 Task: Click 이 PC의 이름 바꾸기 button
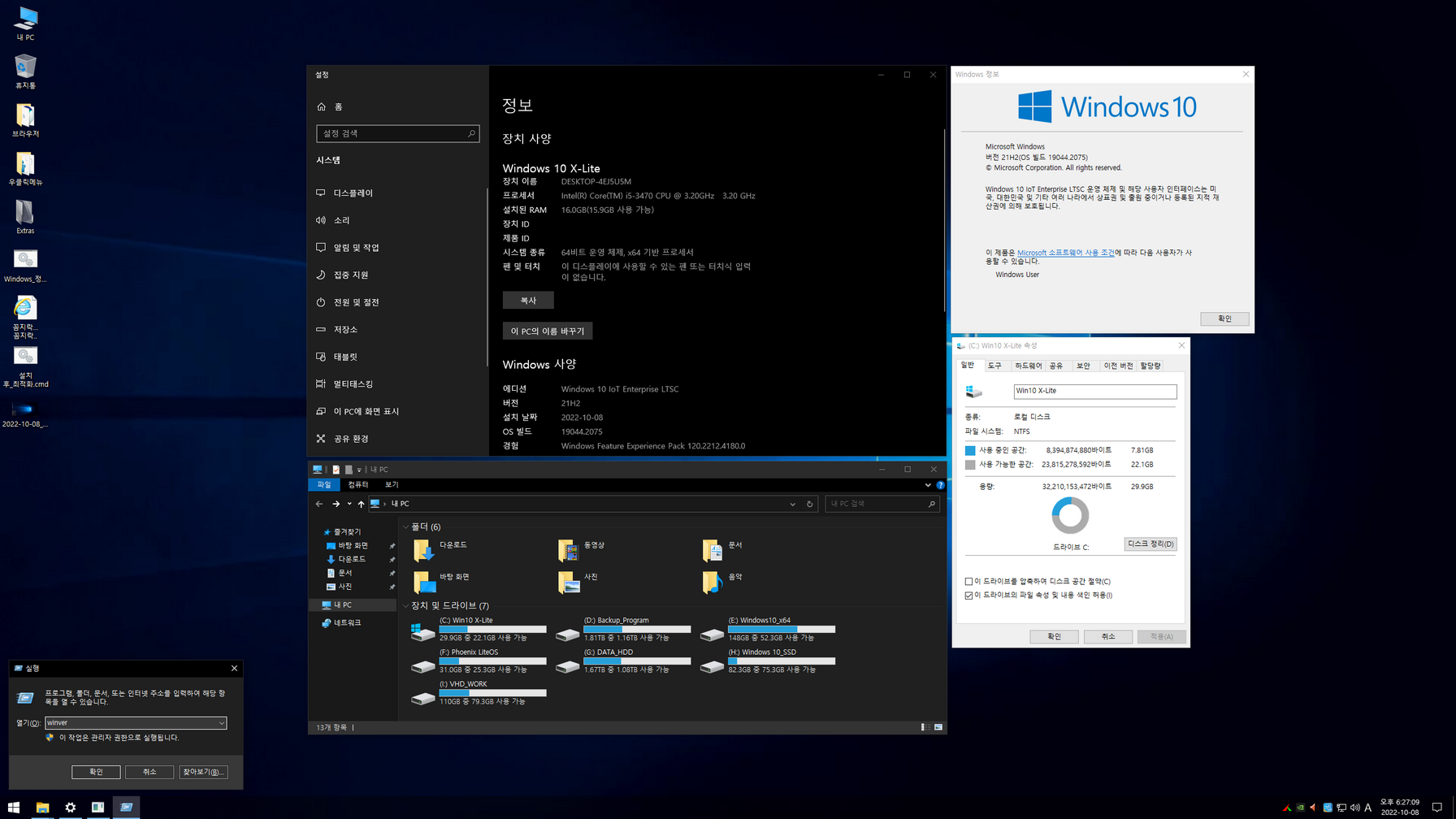point(548,331)
